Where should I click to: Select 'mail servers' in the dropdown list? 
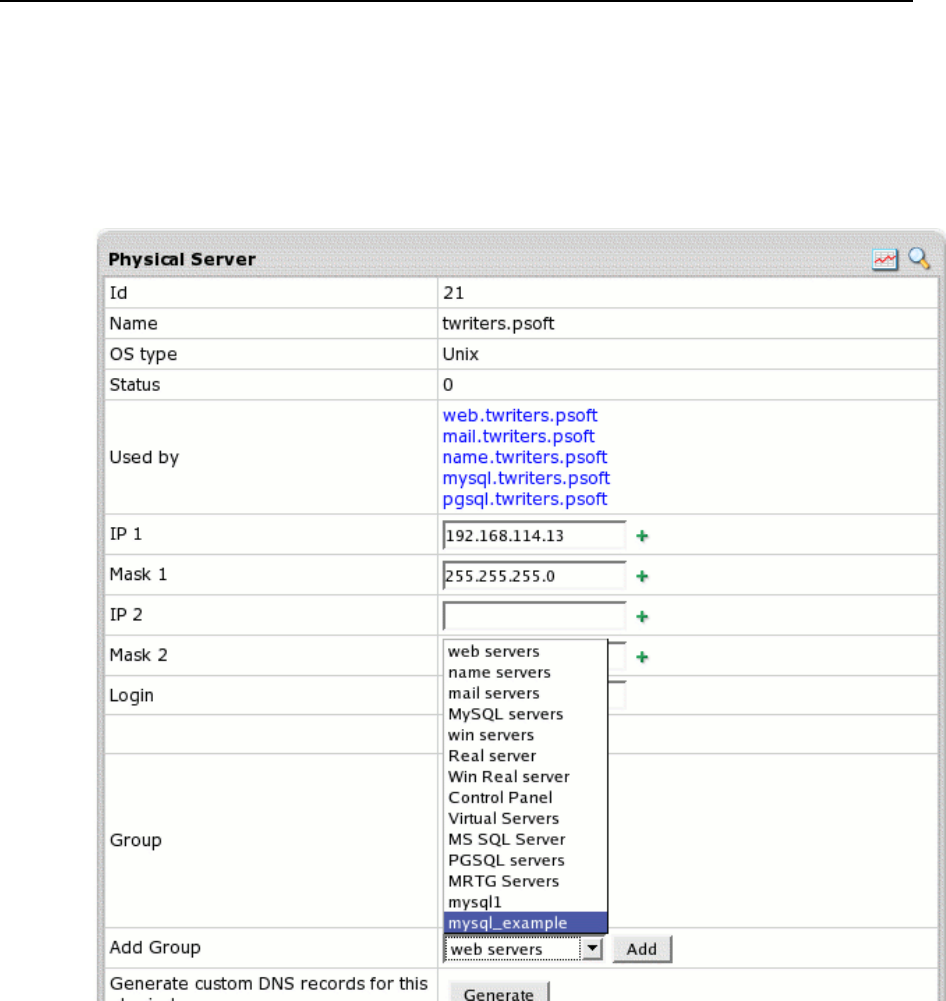pyautogui.click(x=525, y=693)
